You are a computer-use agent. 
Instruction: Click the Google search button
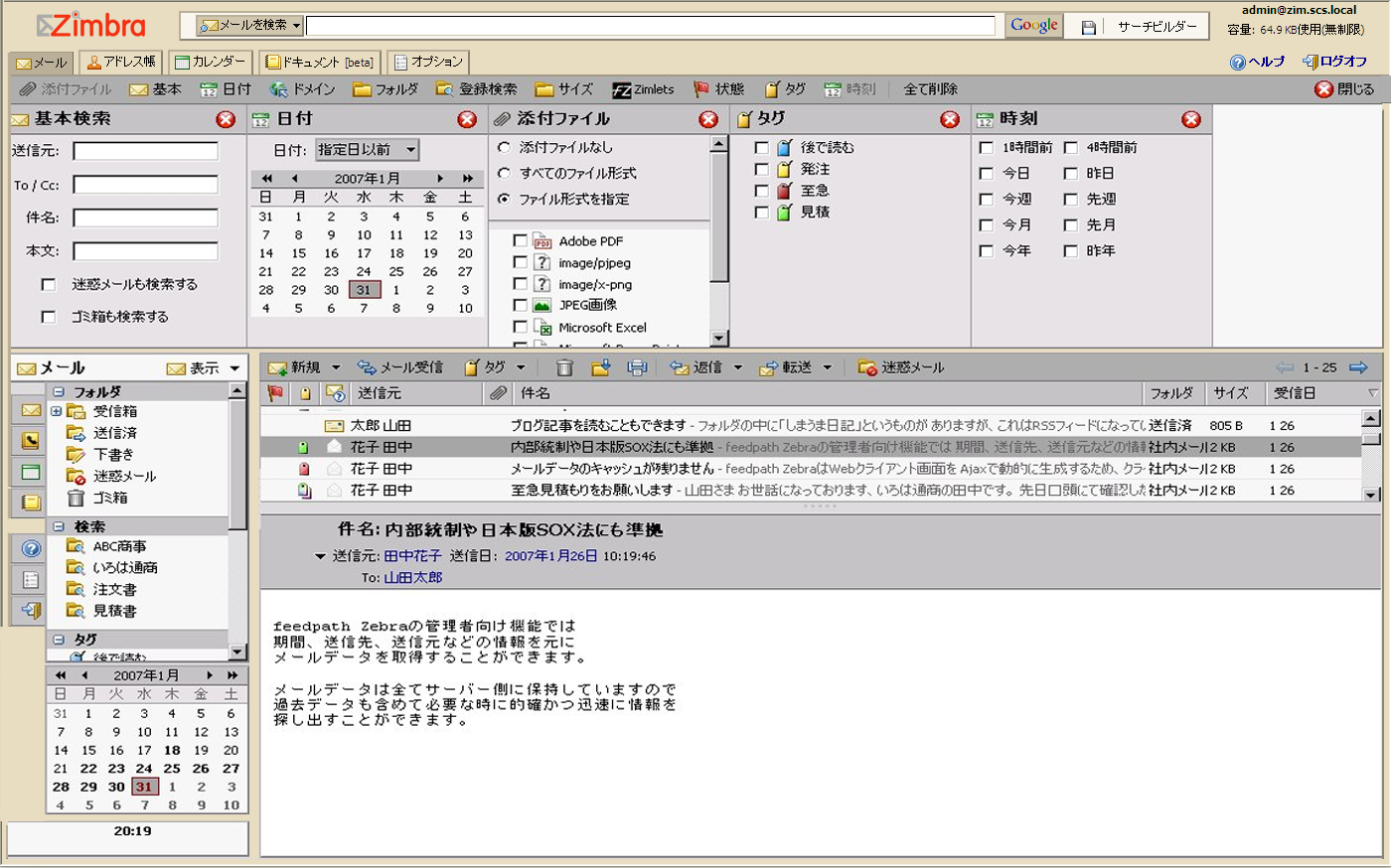tap(1033, 26)
